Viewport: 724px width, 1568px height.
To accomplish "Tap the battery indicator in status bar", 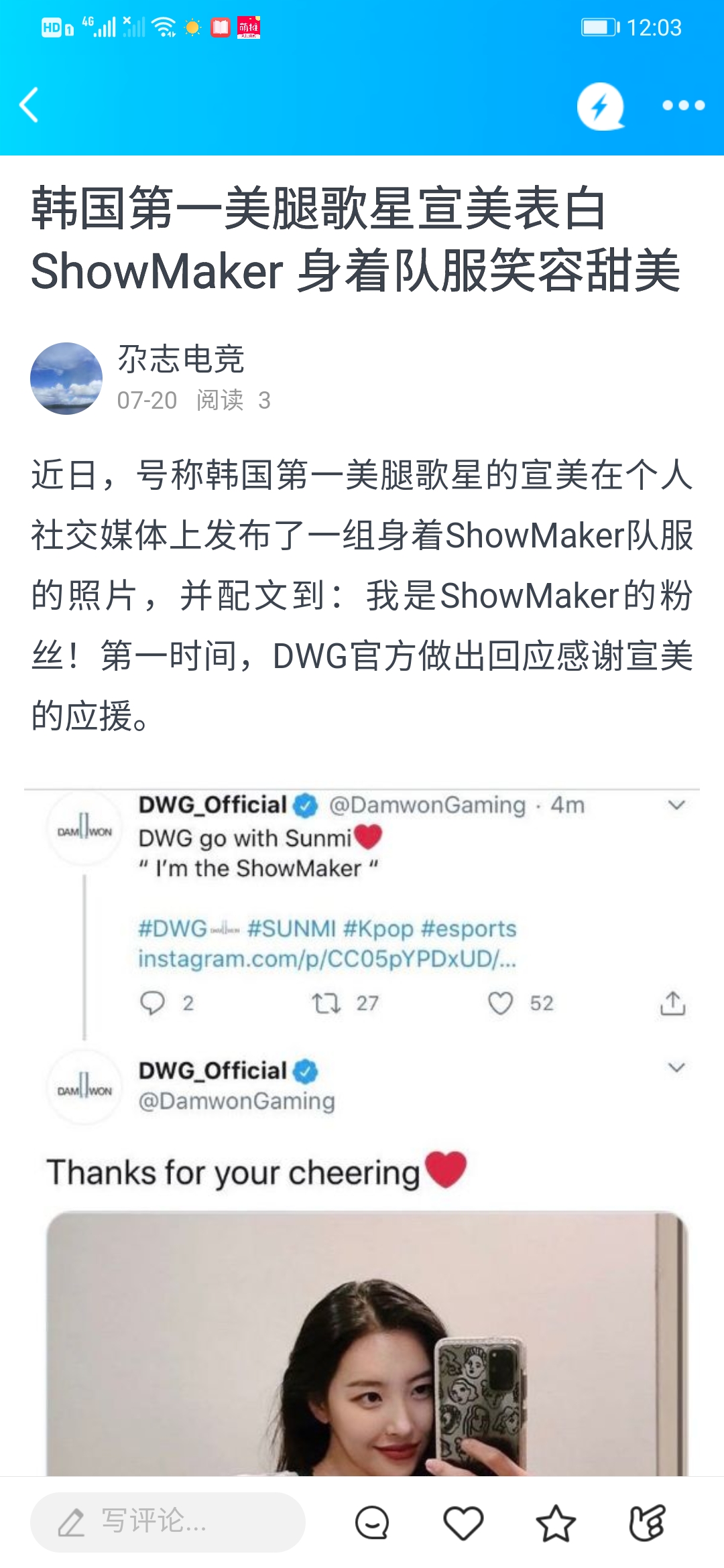I will [x=600, y=27].
